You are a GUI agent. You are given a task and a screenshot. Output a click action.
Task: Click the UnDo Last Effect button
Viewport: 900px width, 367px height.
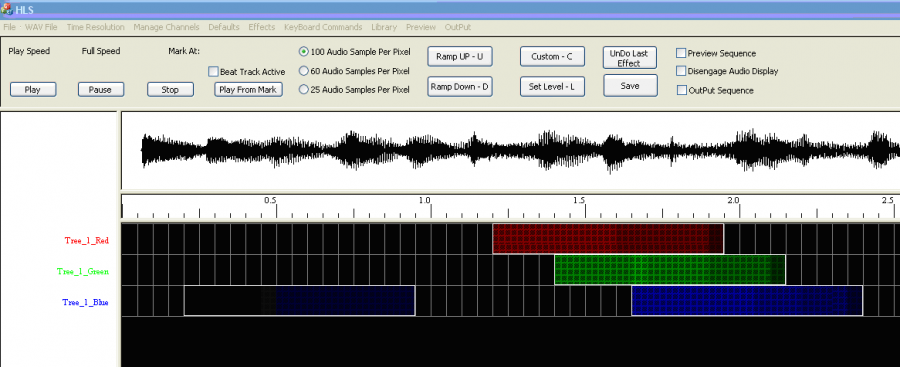tap(630, 58)
